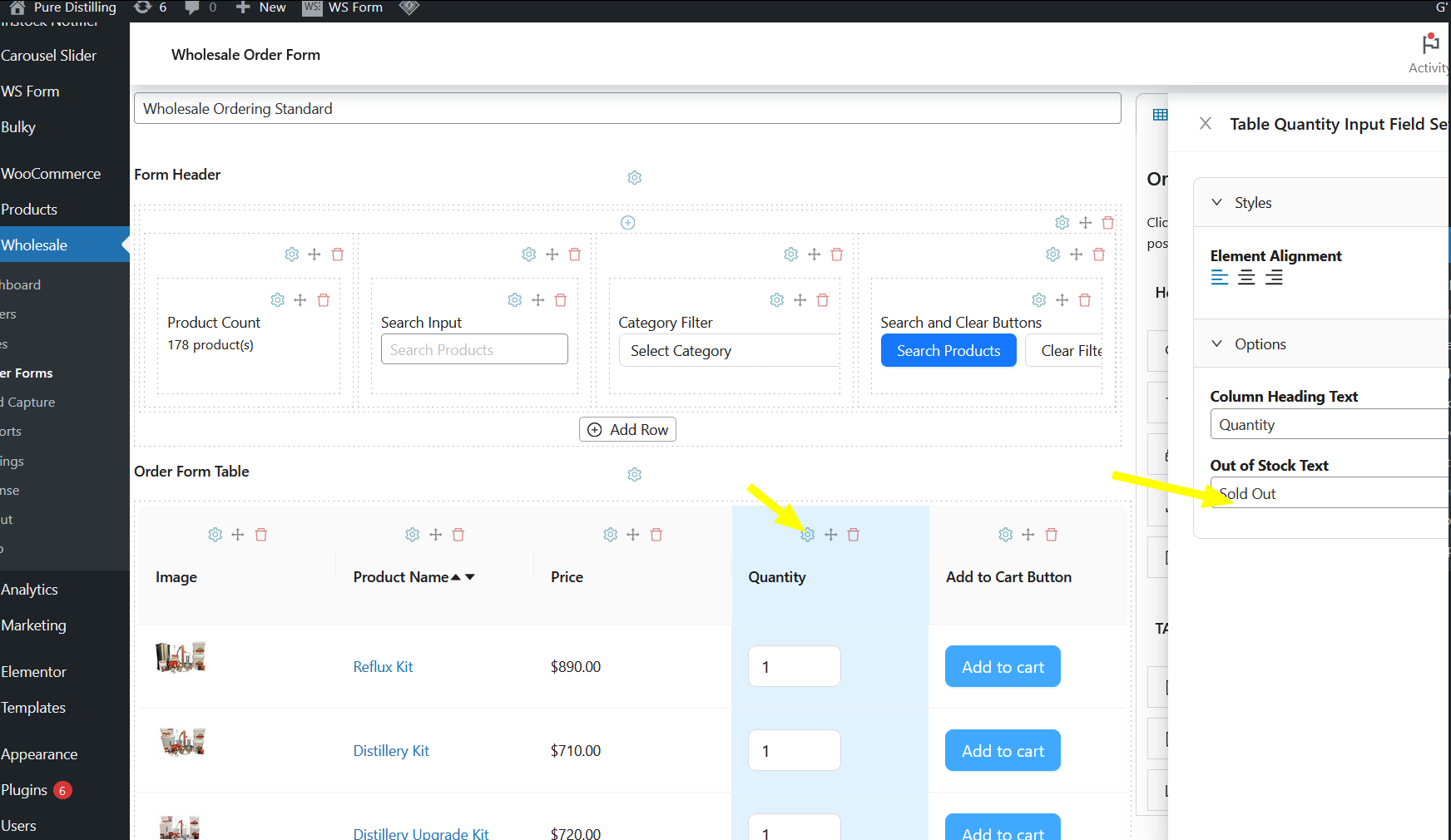Click move icon for Price column
The height and width of the screenshot is (840, 1451).
[633, 535]
